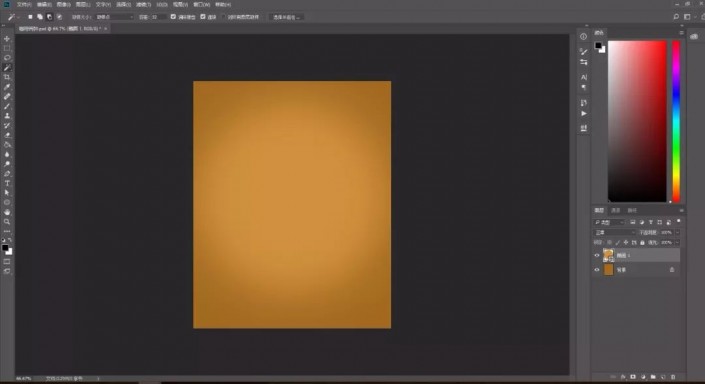Image resolution: width=705 pixels, height=384 pixels.
Task: Open the Character (A|) collapsed panel
Action: tap(584, 77)
